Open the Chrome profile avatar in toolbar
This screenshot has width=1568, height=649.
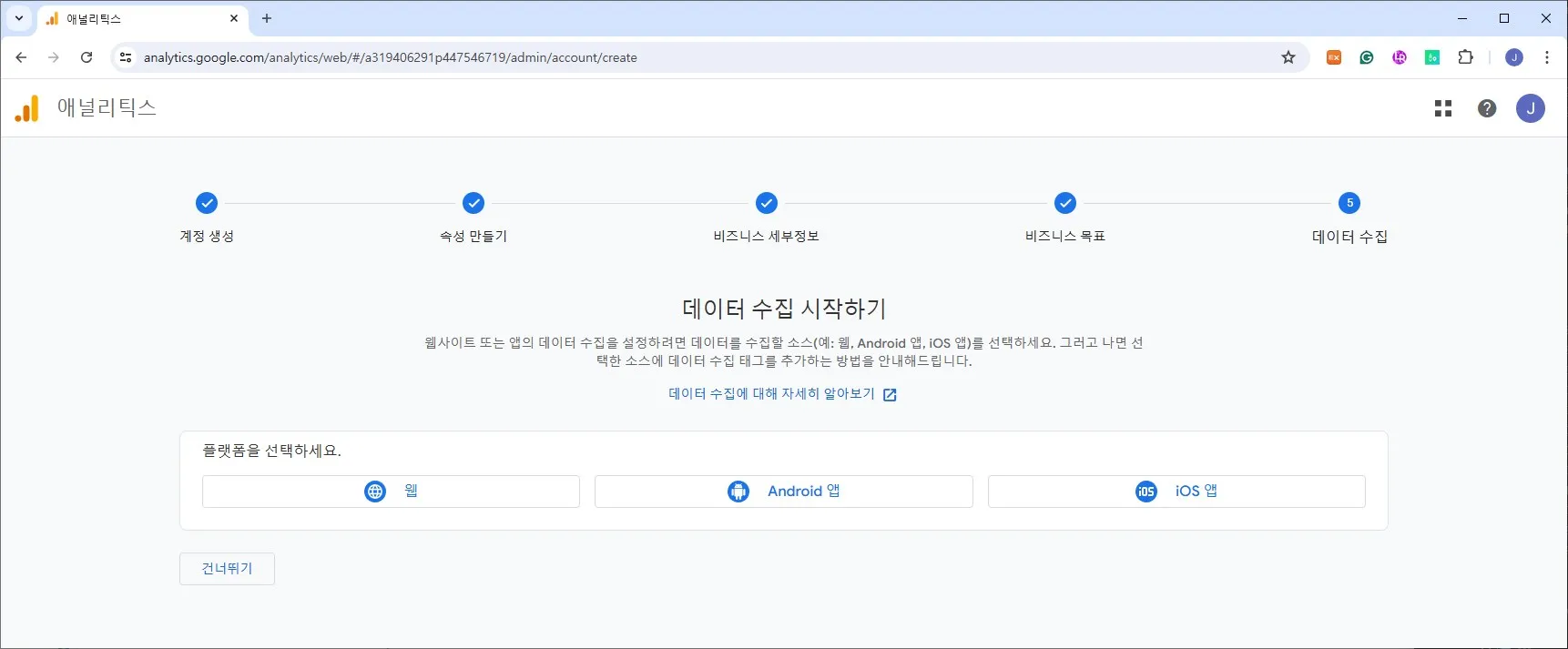point(1514,57)
